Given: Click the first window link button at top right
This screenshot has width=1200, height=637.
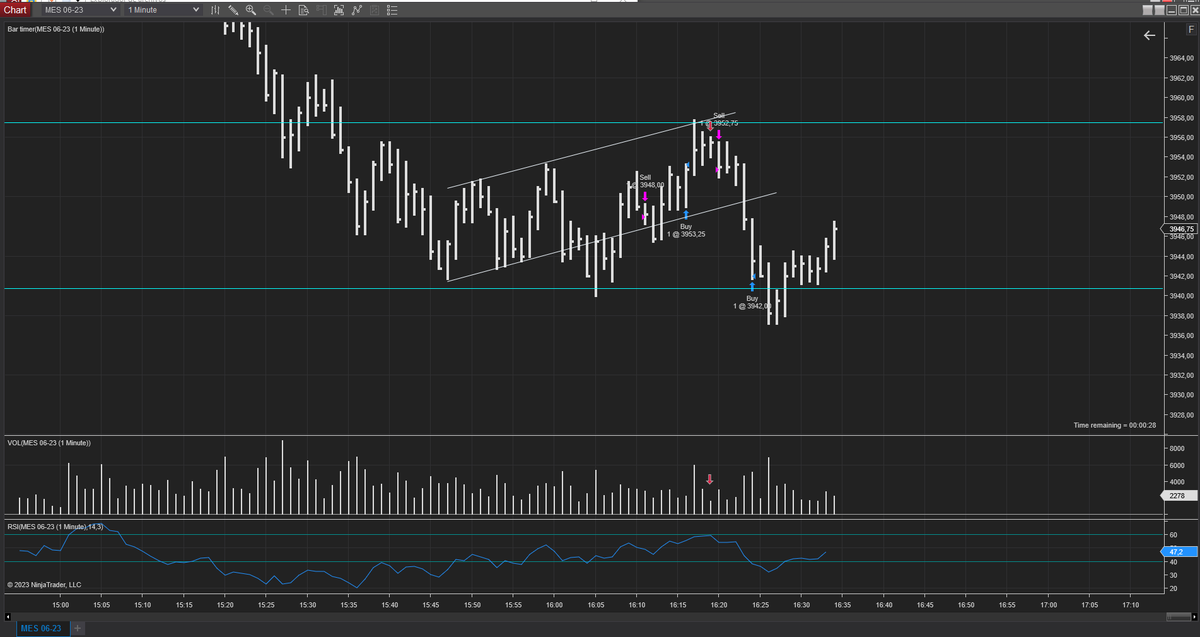Looking at the screenshot, I should click(1147, 10).
